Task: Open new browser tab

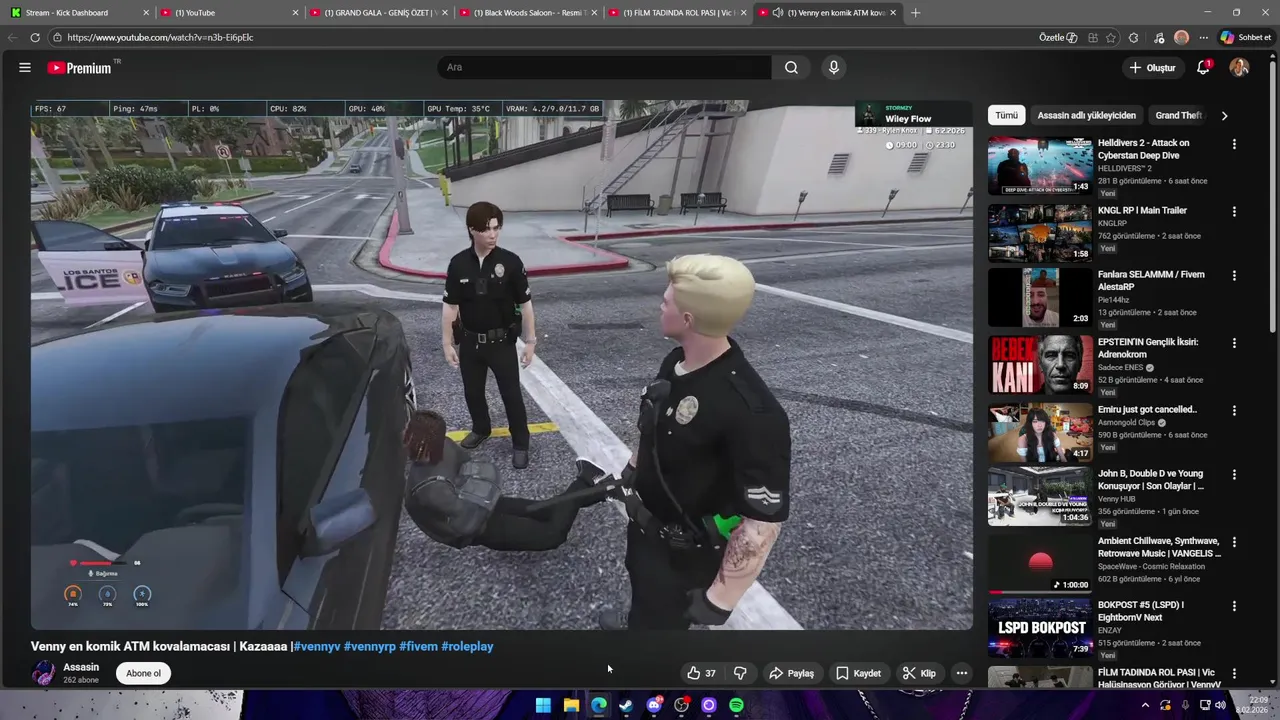Action: (915, 12)
